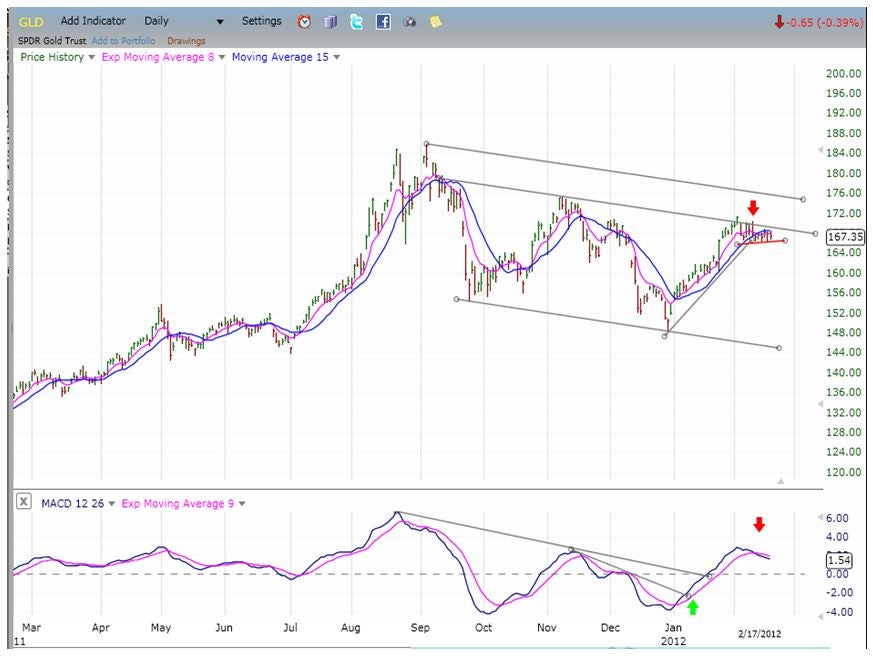The width and height of the screenshot is (873, 662).
Task: Share chart via the Facebook icon
Action: [x=383, y=22]
